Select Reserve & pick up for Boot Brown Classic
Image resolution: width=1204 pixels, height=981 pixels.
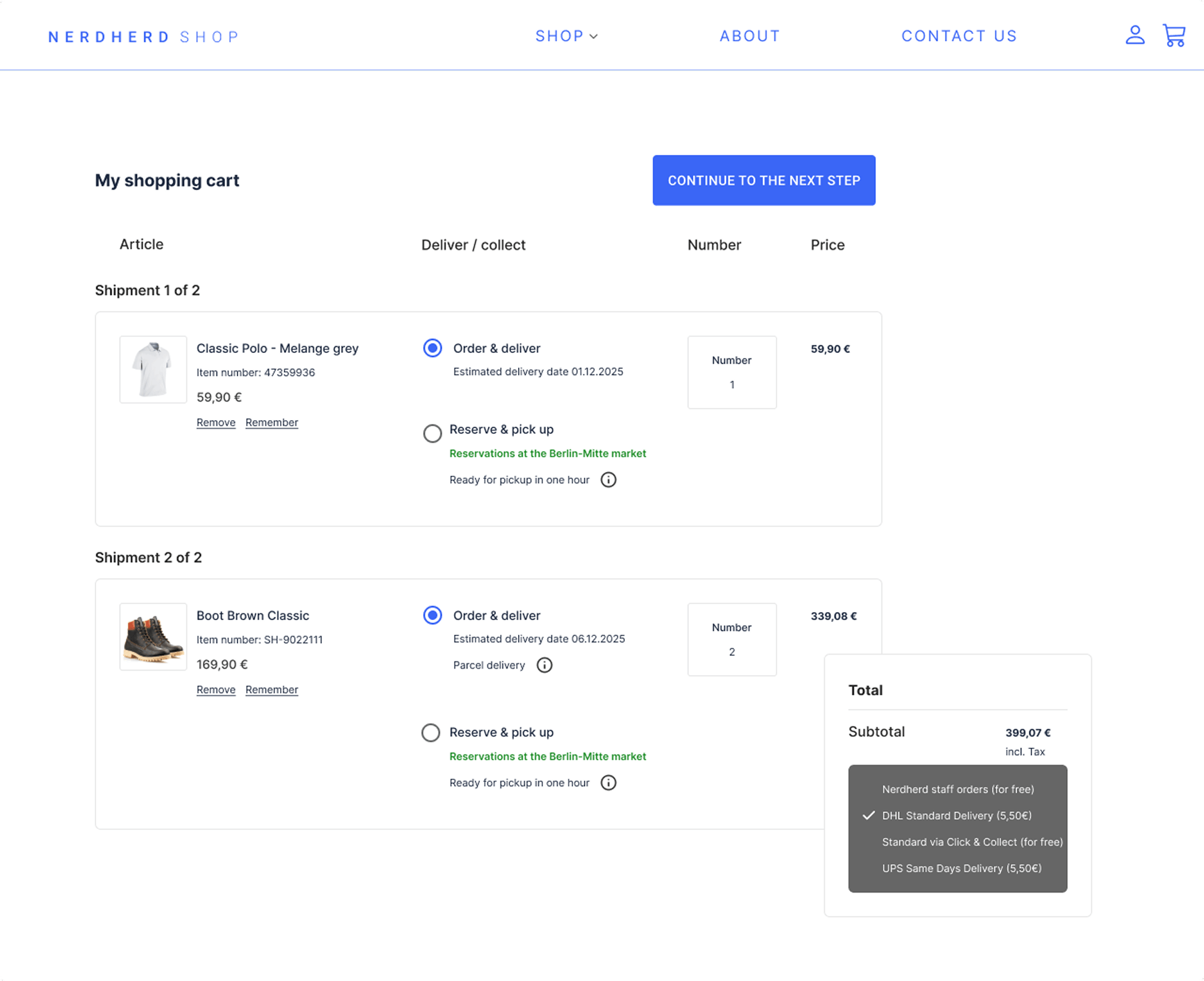(x=431, y=732)
